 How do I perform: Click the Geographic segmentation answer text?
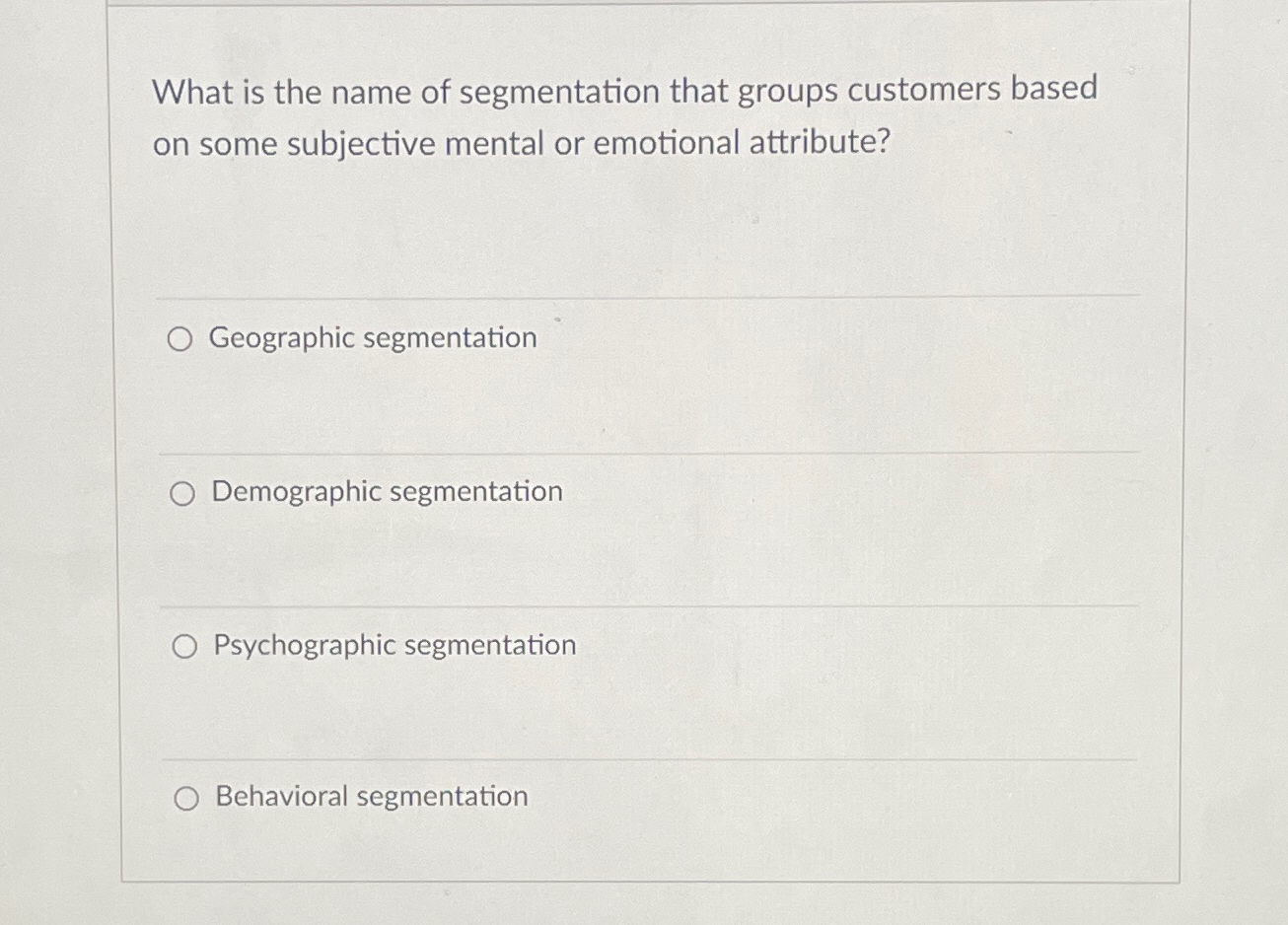(373, 338)
